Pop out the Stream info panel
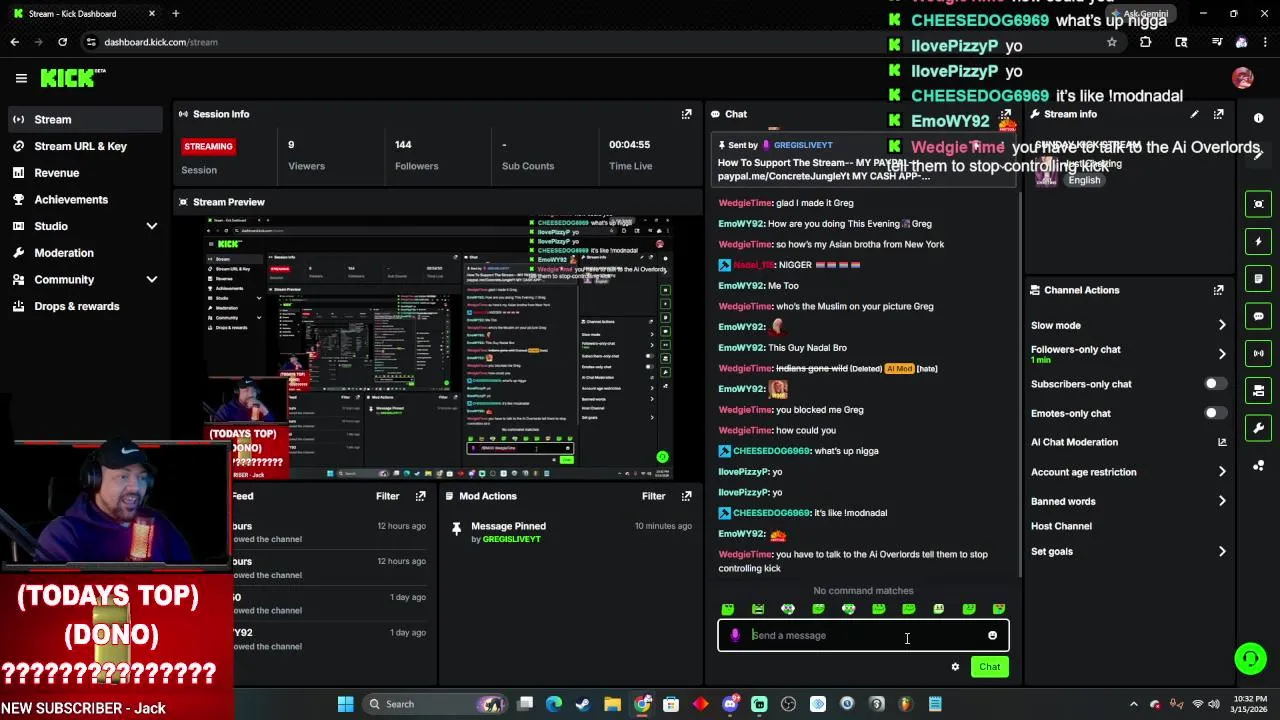The image size is (1280, 720). click(1218, 114)
